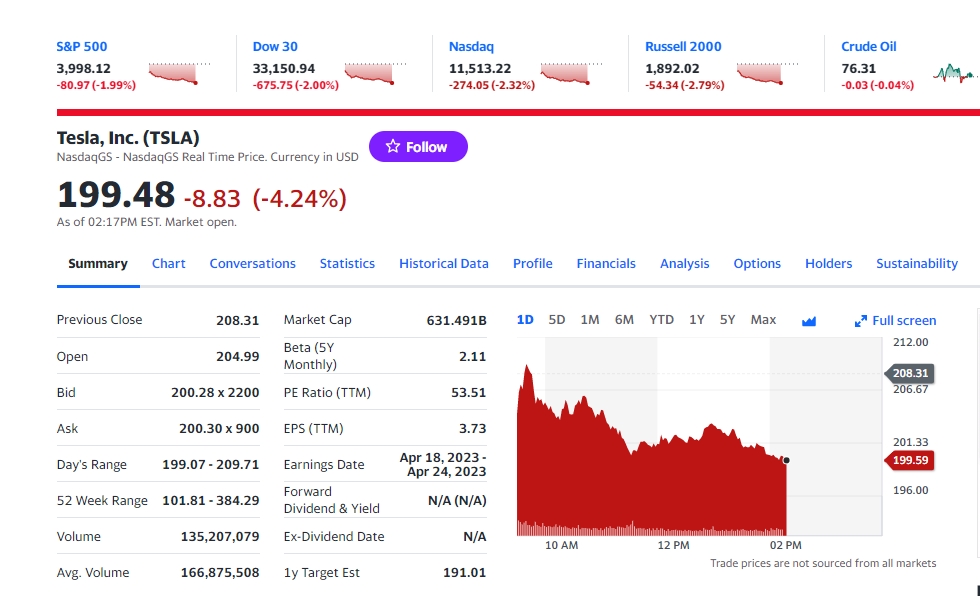Screen dimensions: 980x606
Task: Click the current price dot on chart
Action: (x=786, y=460)
